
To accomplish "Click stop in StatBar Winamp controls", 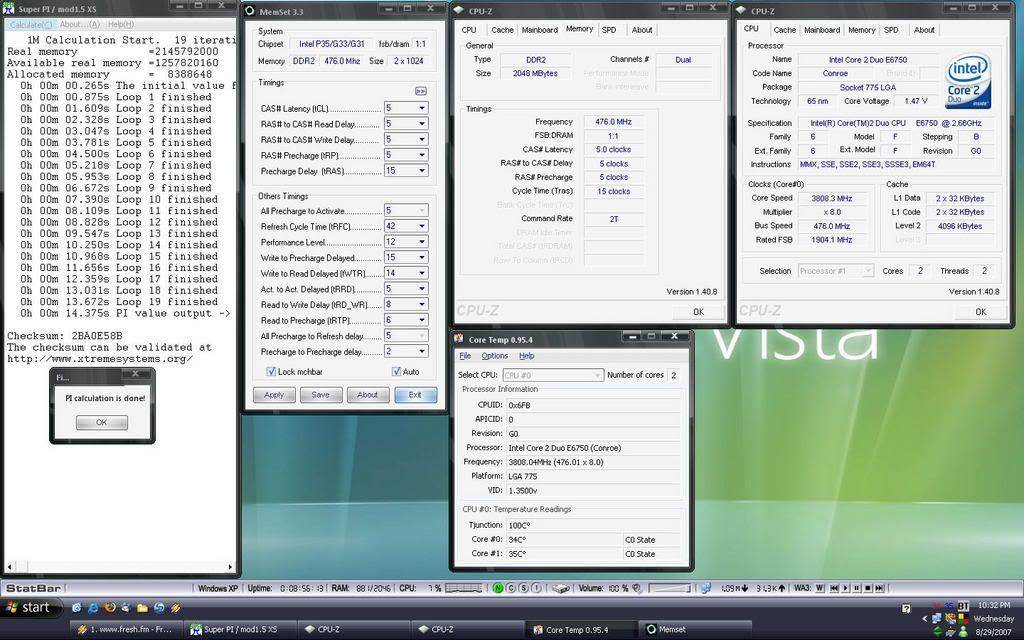I will (x=868, y=588).
